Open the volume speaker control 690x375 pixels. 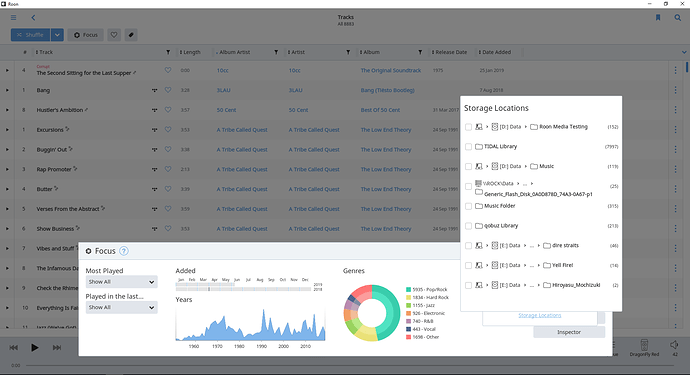coord(675,345)
